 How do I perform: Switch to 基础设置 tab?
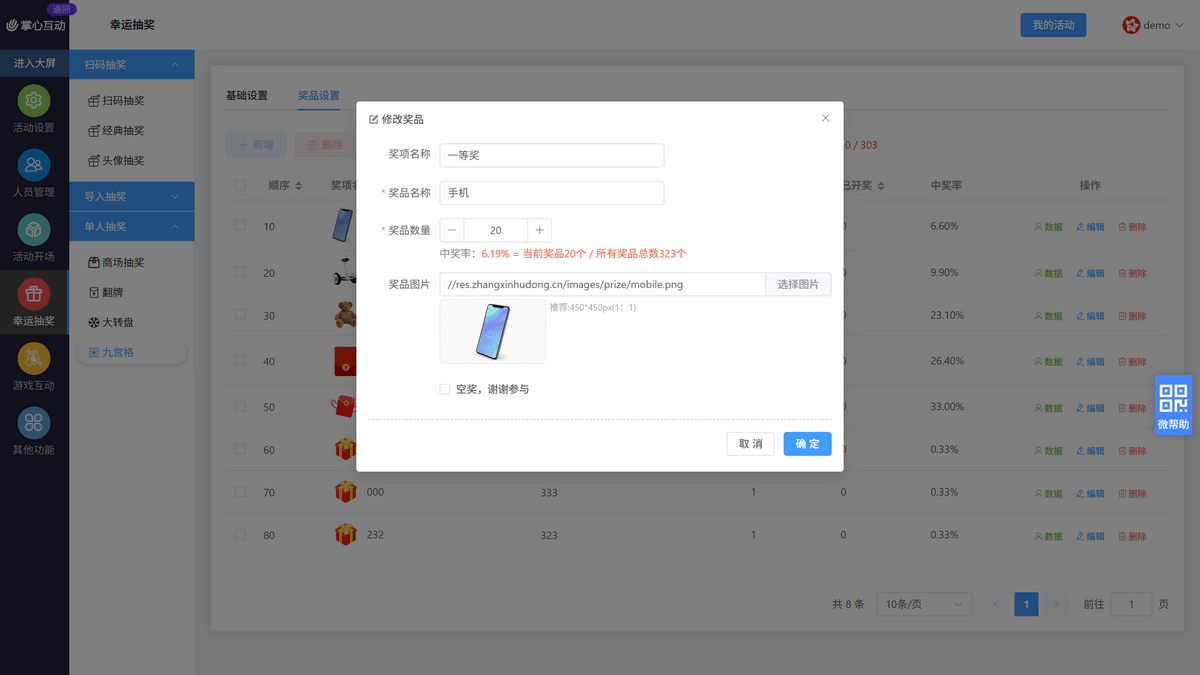point(247,96)
